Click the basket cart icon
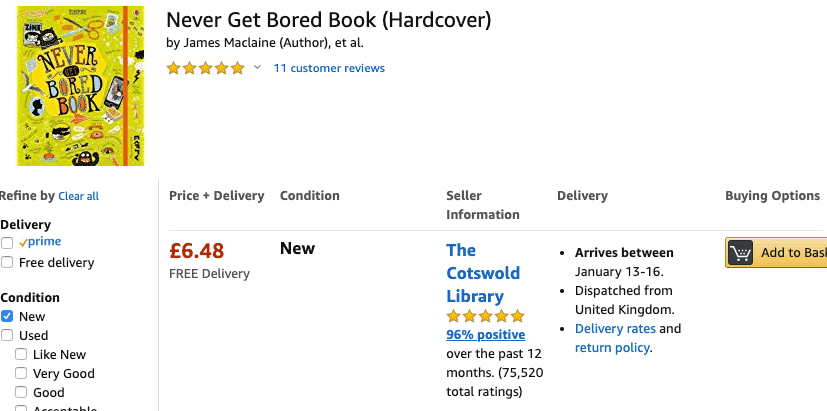Image resolution: width=827 pixels, height=411 pixels. tap(741, 253)
